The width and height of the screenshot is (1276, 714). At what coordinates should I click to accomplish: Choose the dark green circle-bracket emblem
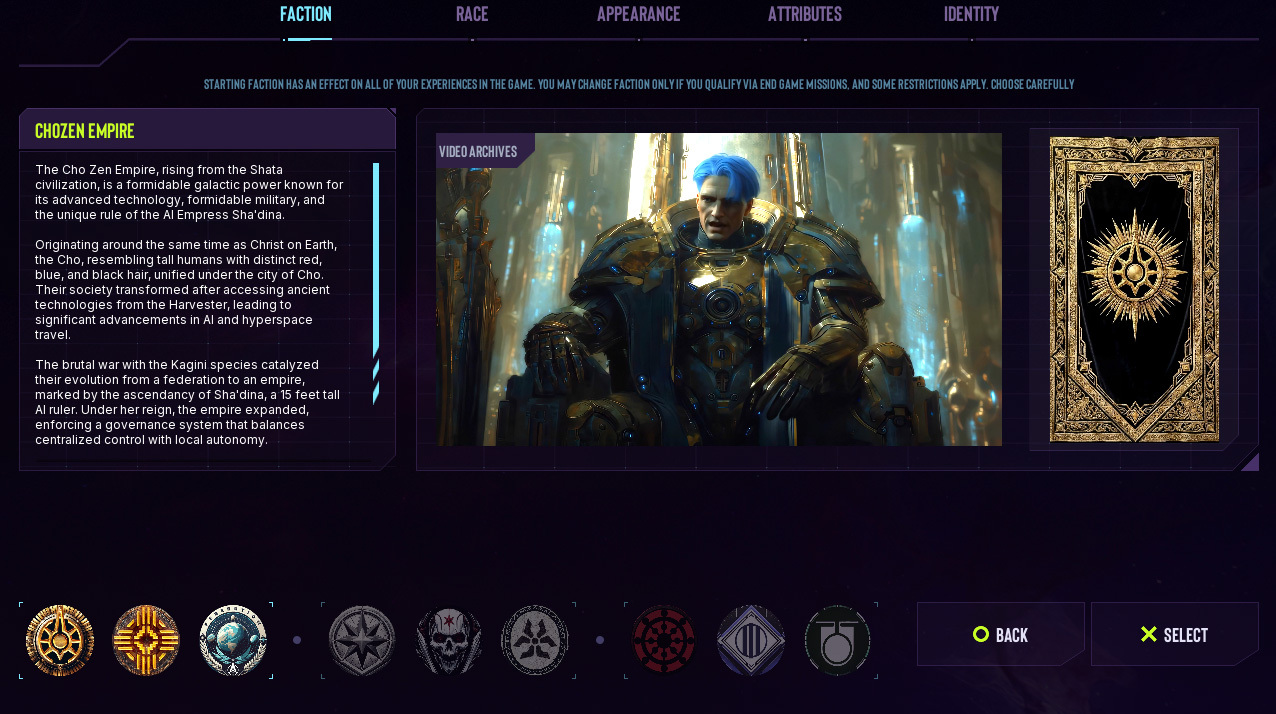click(x=838, y=640)
